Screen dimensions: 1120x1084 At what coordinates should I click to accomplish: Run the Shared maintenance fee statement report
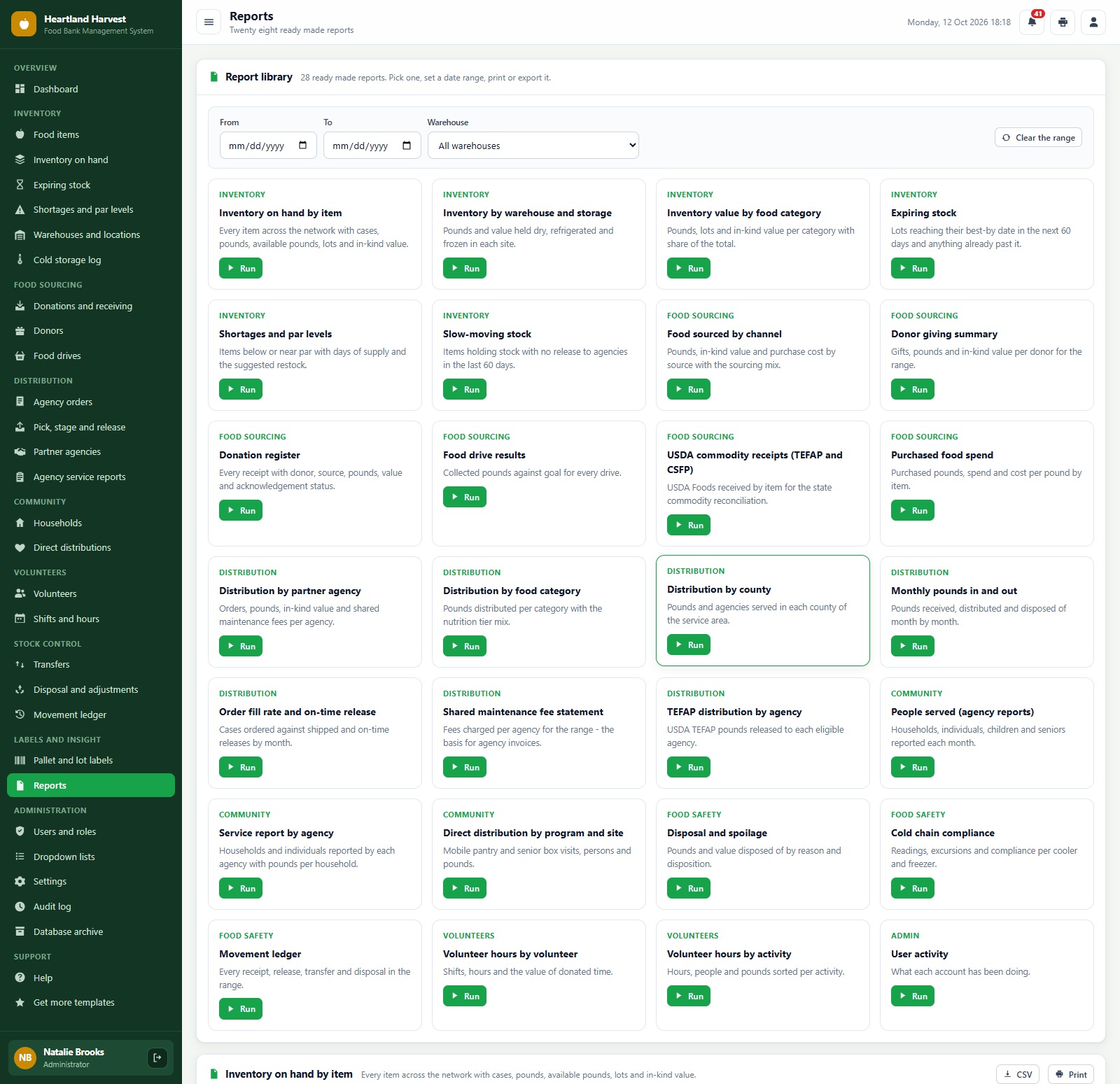[465, 767]
